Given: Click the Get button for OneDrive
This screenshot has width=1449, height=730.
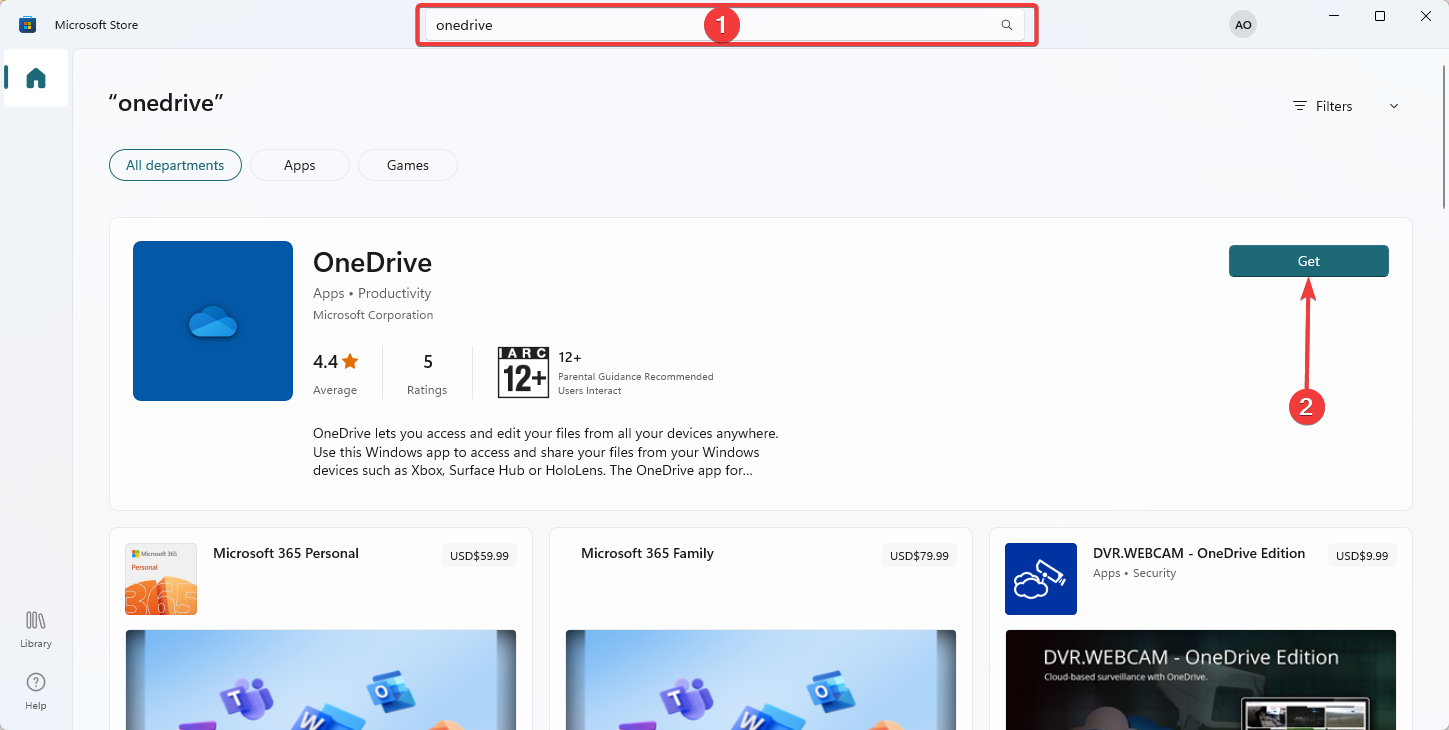Looking at the screenshot, I should click(1309, 261).
